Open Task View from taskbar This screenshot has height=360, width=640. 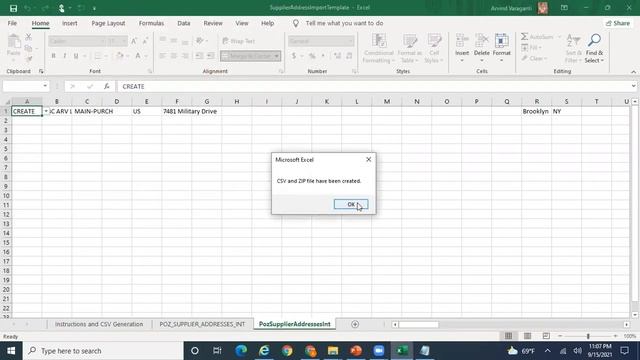pos(217,351)
